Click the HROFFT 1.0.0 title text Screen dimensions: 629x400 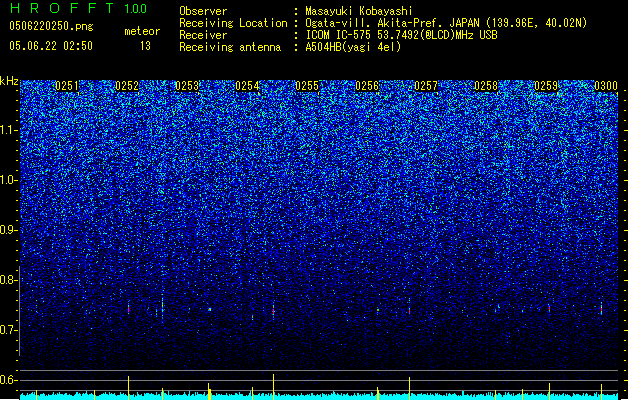pyautogui.click(x=78, y=8)
